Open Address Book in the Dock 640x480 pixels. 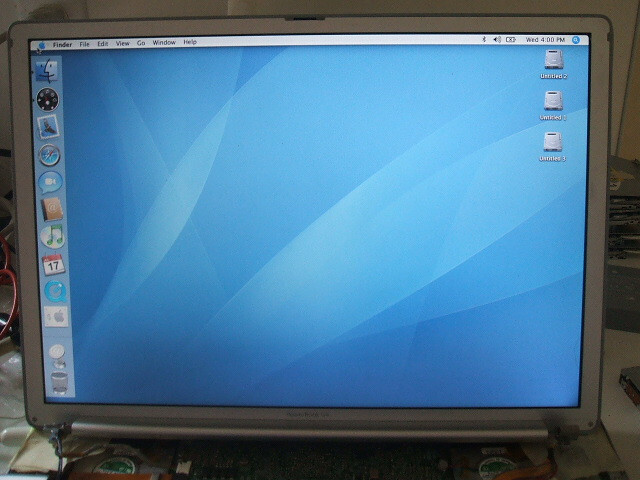tap(52, 209)
